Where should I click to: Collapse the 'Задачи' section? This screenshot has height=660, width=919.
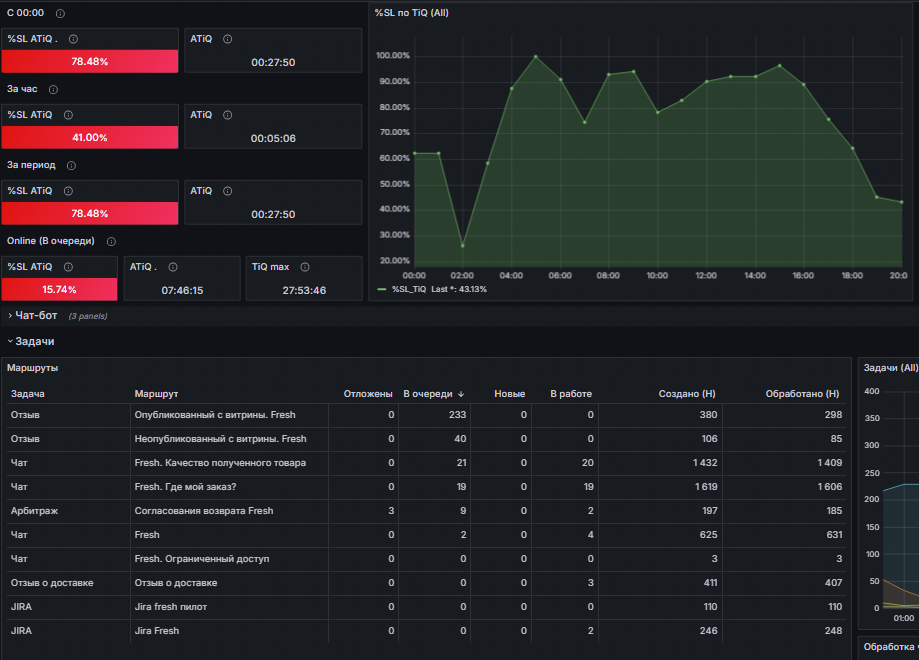click(30, 341)
